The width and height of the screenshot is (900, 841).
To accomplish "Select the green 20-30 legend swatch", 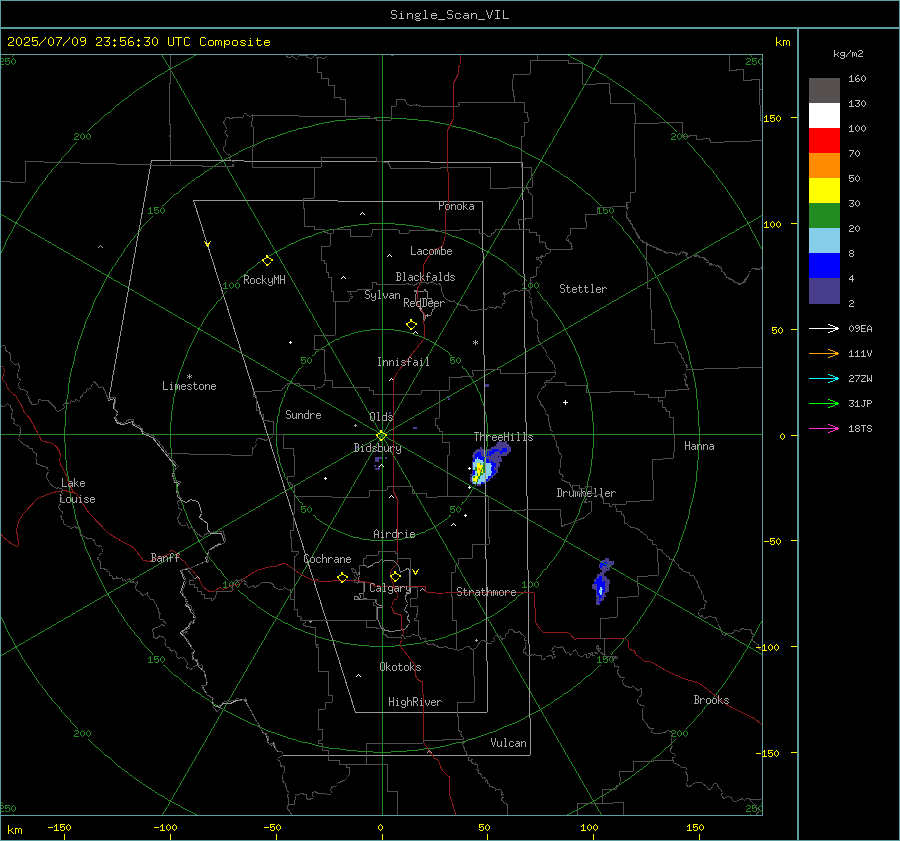I will coord(824,216).
